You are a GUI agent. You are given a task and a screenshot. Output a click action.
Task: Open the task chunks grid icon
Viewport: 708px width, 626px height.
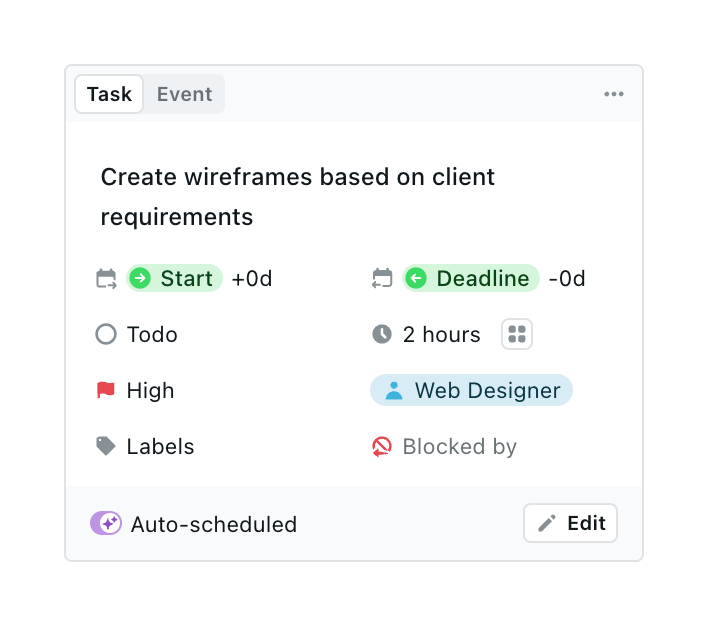tap(517, 335)
